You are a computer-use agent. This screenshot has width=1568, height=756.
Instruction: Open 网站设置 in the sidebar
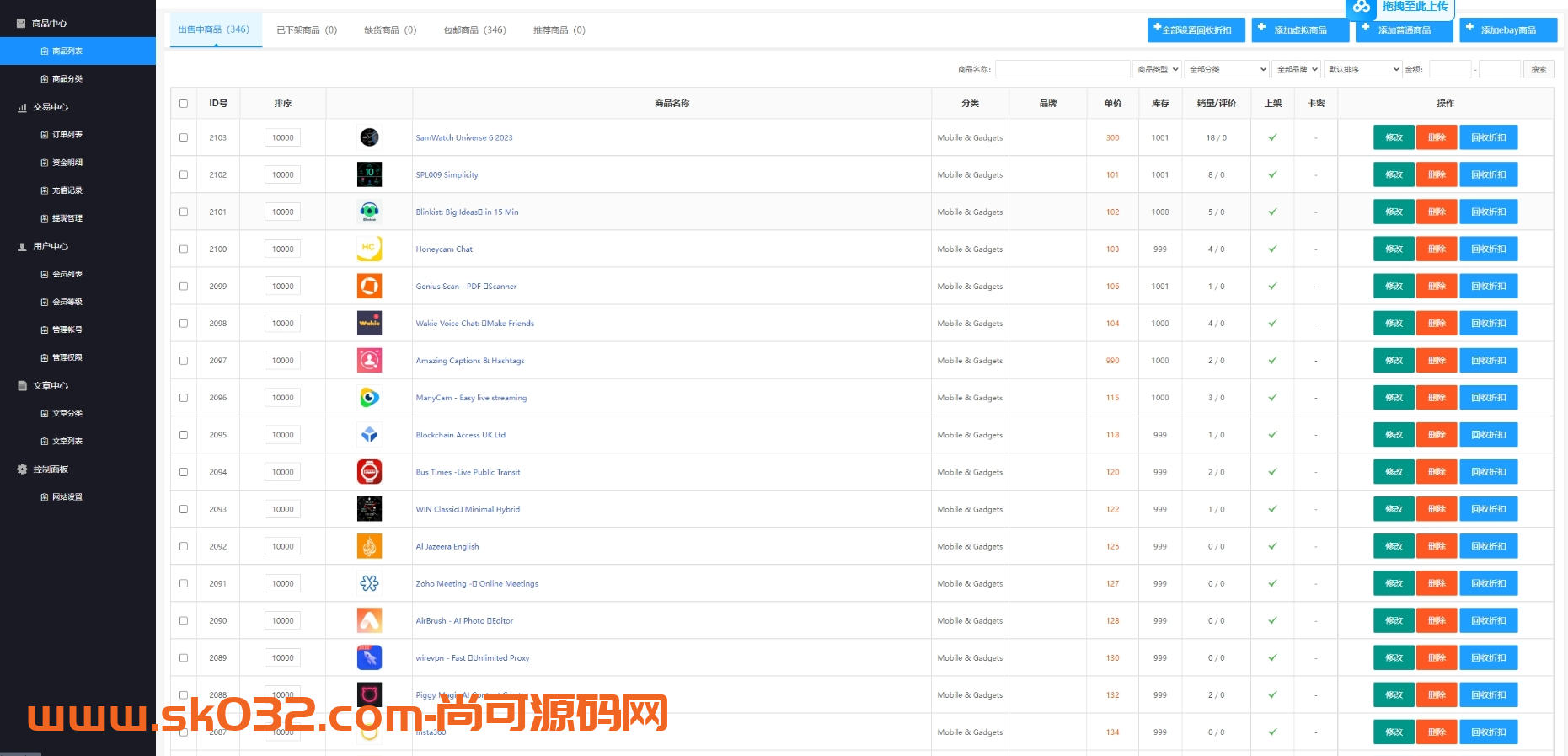pos(78,497)
